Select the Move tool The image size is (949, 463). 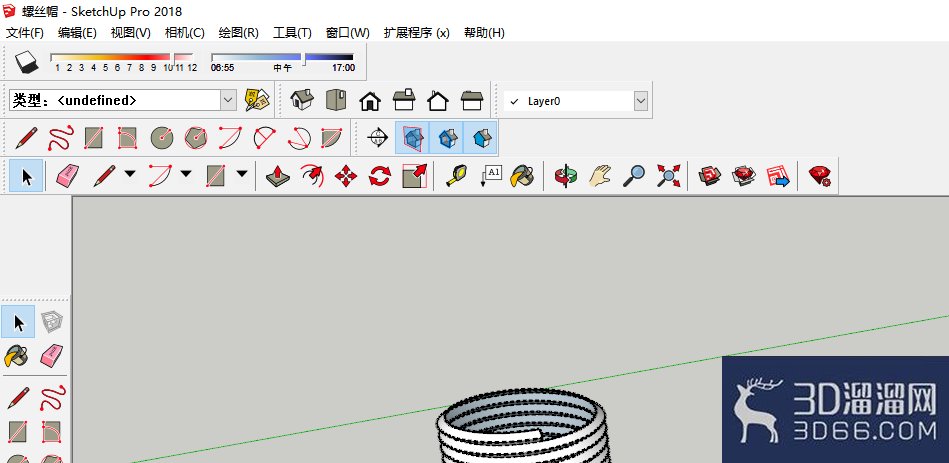[x=346, y=176]
